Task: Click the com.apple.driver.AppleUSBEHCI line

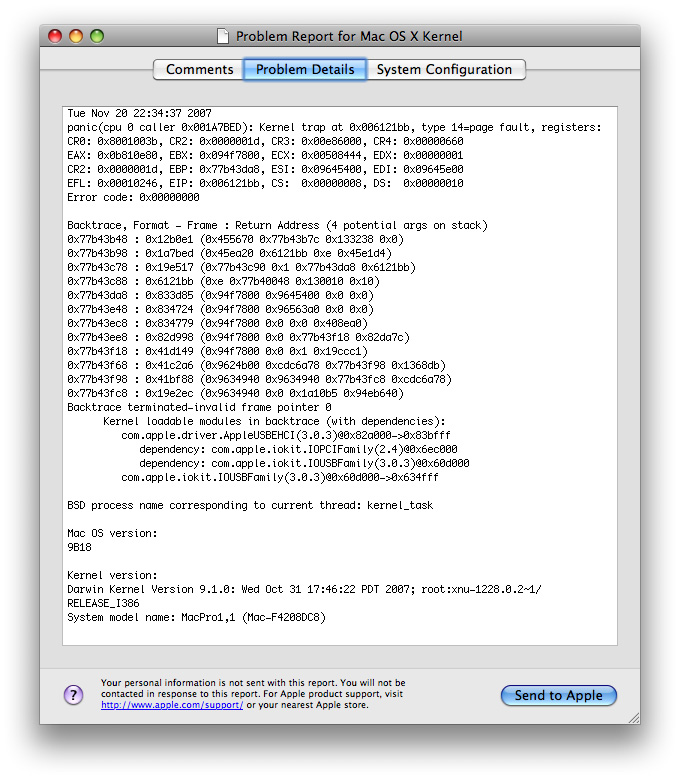Action: [286, 435]
